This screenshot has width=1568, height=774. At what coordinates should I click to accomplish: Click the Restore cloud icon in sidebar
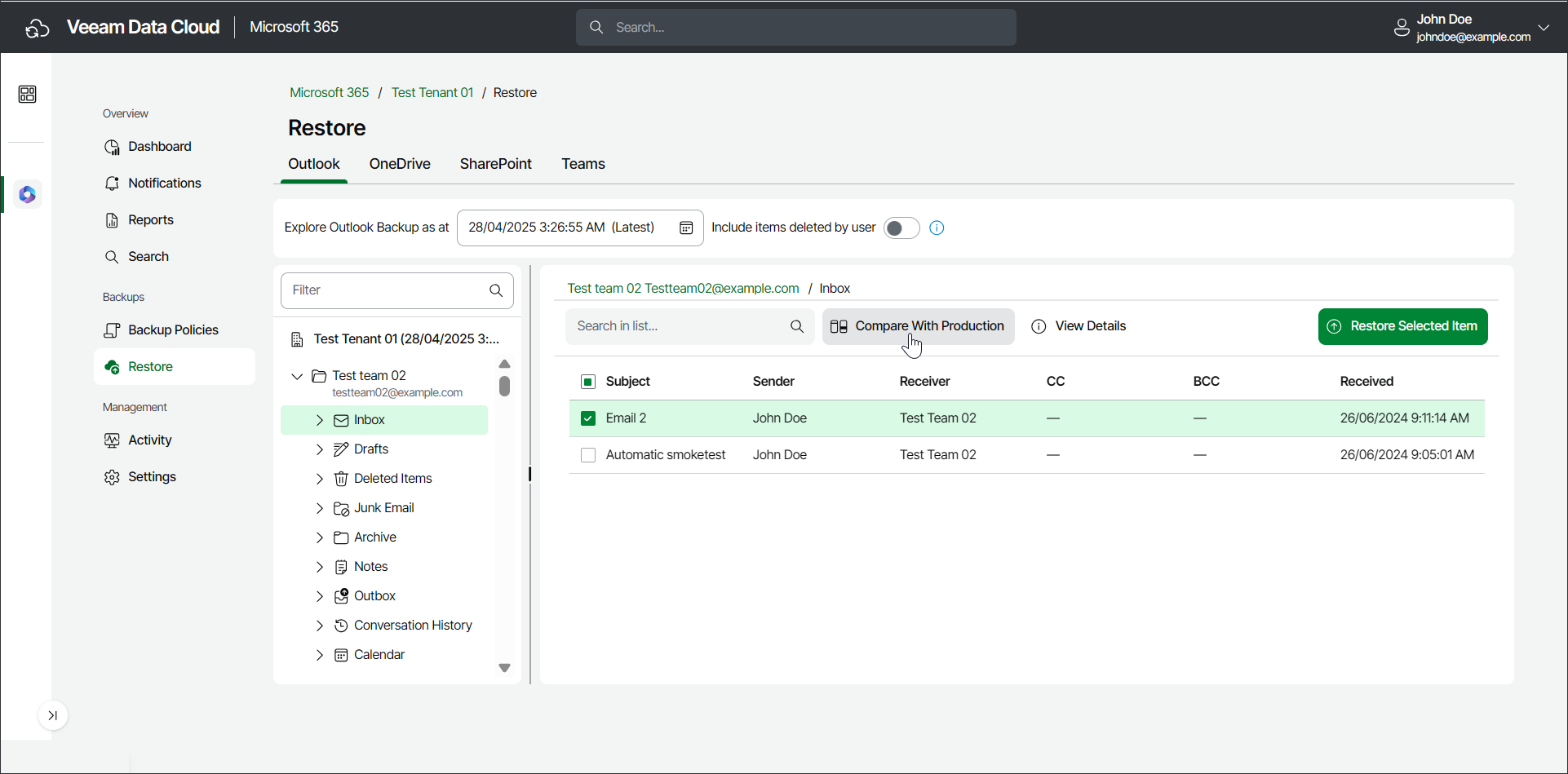click(x=113, y=367)
